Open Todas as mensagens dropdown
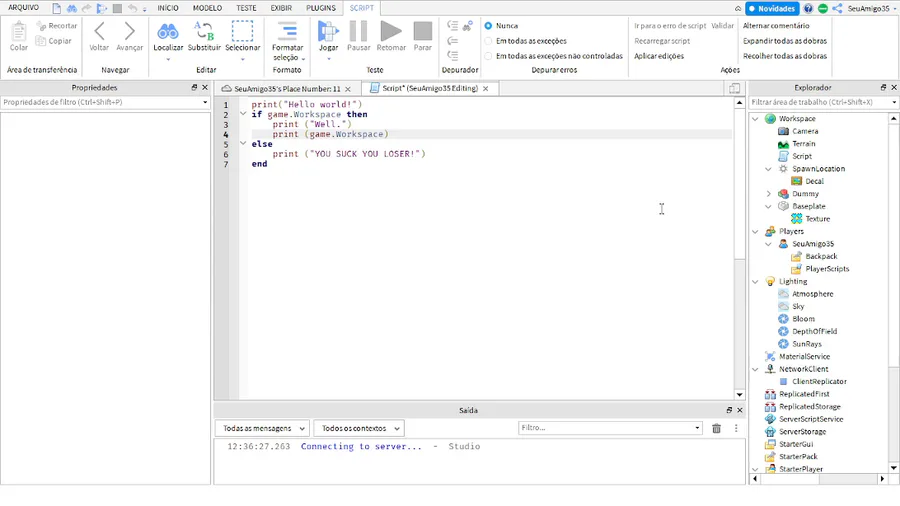The width and height of the screenshot is (900, 506). [263, 429]
